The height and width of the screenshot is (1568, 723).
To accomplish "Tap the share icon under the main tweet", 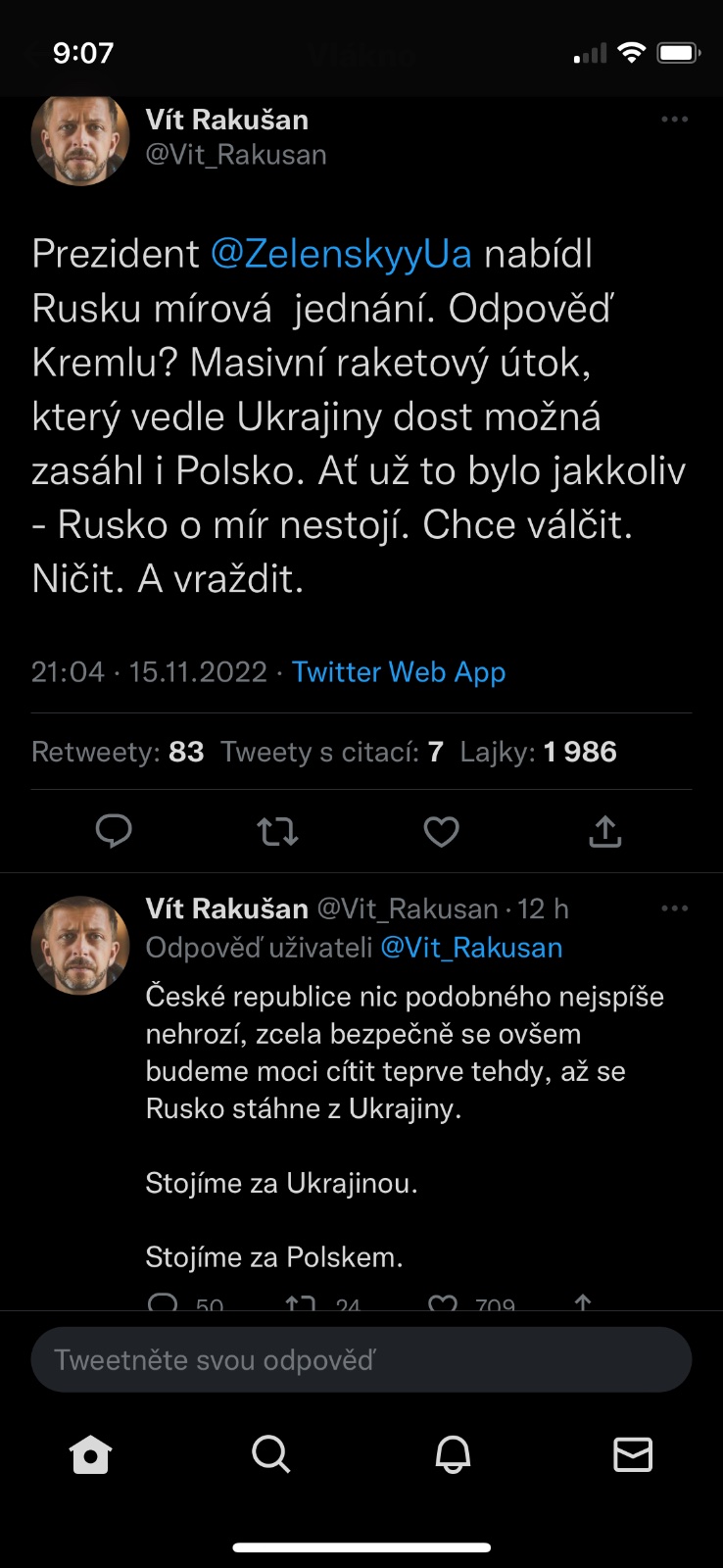I will click(605, 831).
